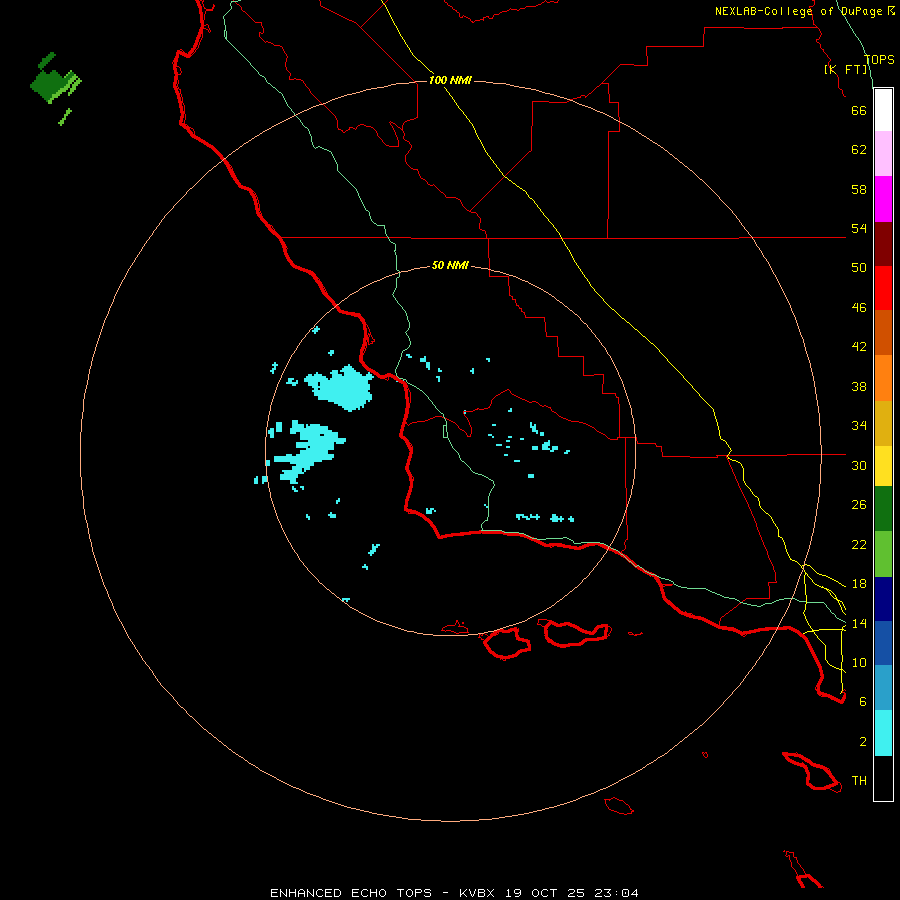900x900 pixels.
Task: Click the light green 22 kft legend swatch
Action: click(883, 554)
